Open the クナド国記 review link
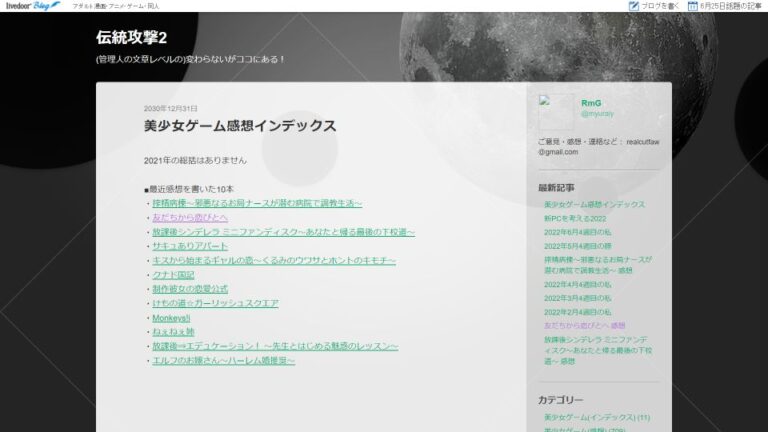 coord(173,275)
